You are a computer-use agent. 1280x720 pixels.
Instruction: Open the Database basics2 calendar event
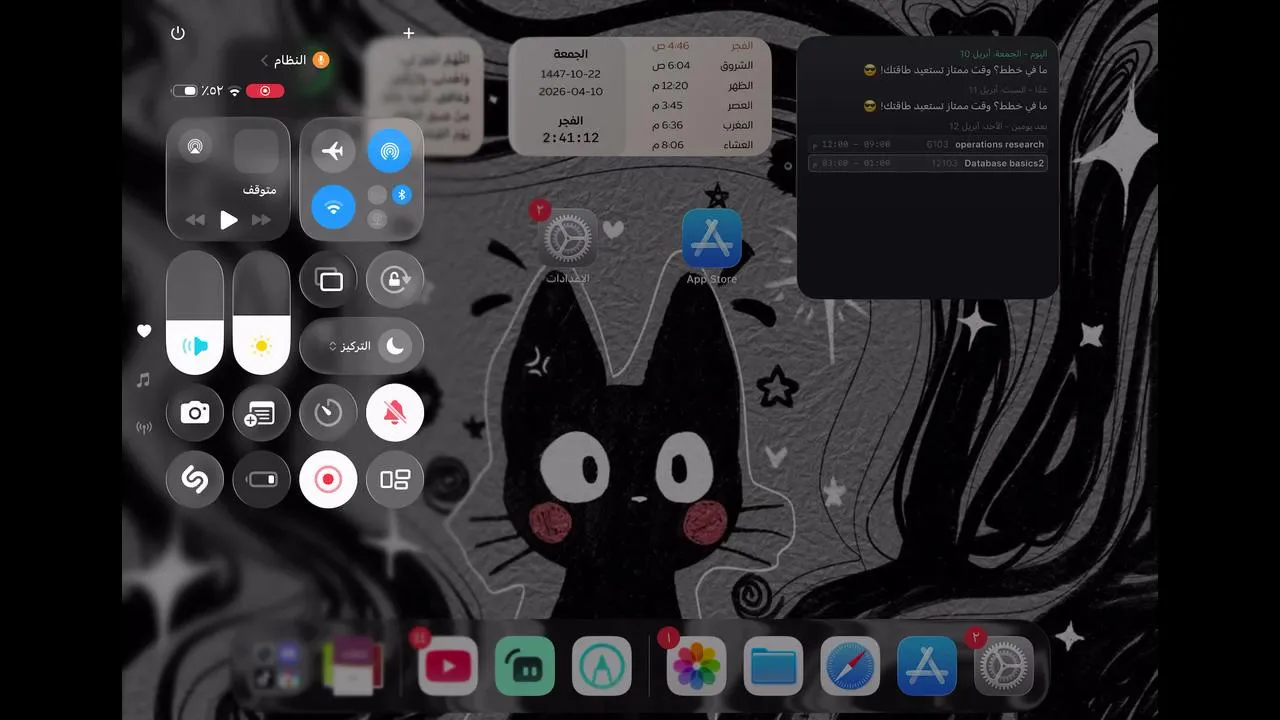click(x=928, y=163)
